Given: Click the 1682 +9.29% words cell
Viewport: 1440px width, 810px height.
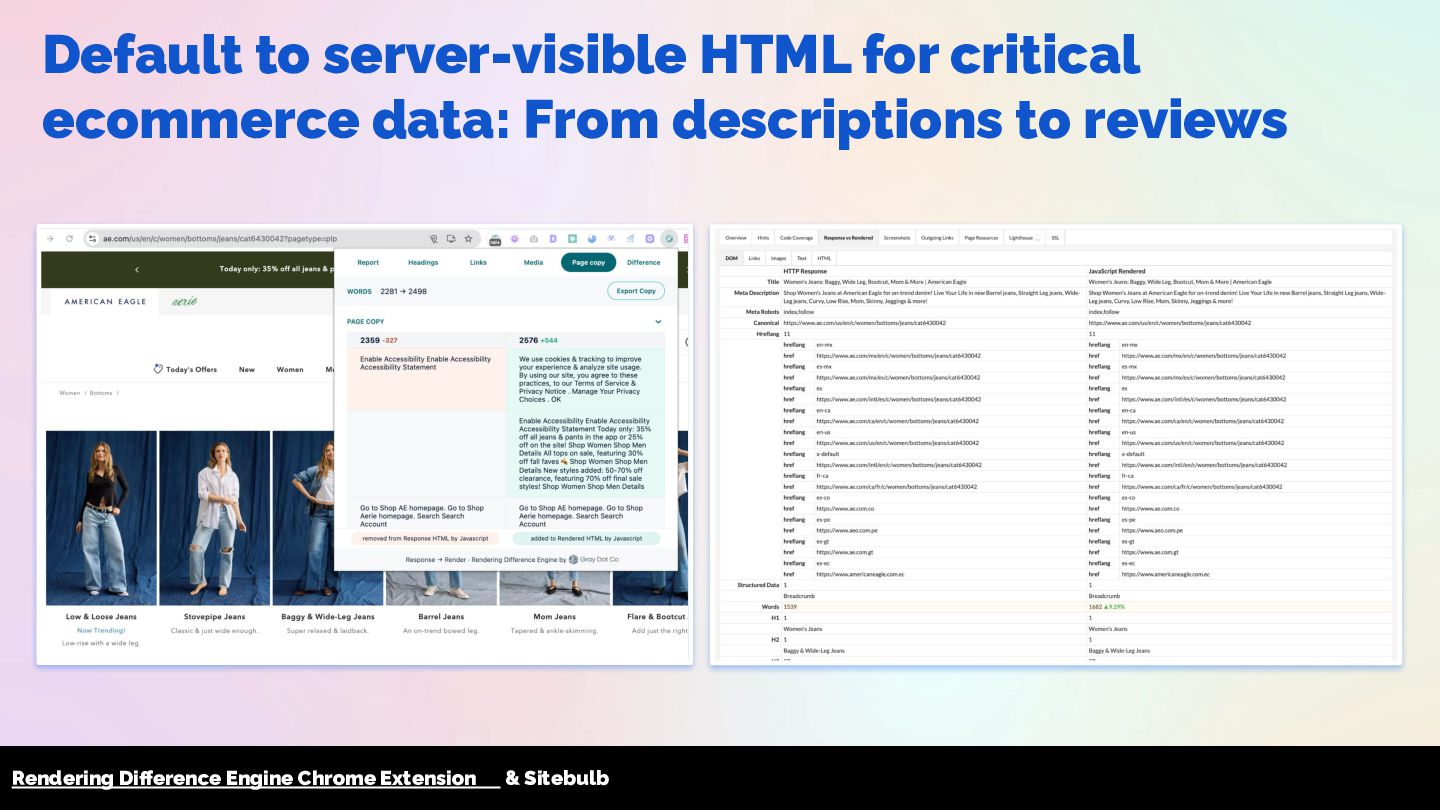Looking at the screenshot, I should tap(1105, 606).
